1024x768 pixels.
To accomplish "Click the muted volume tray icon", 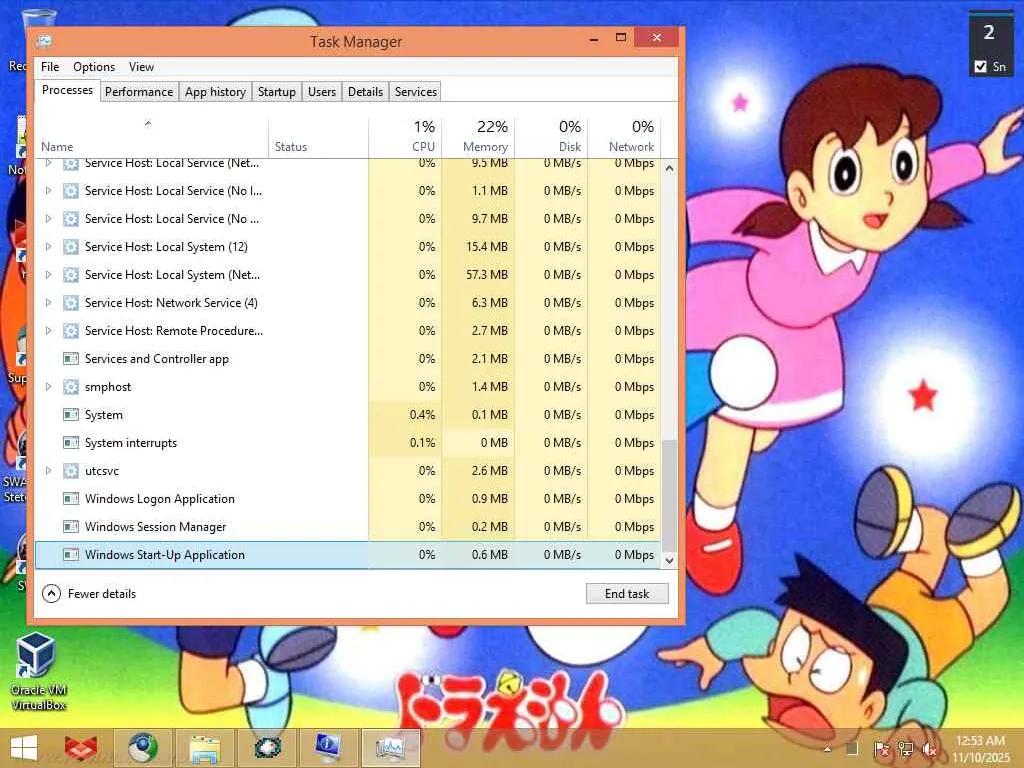I will click(x=929, y=749).
